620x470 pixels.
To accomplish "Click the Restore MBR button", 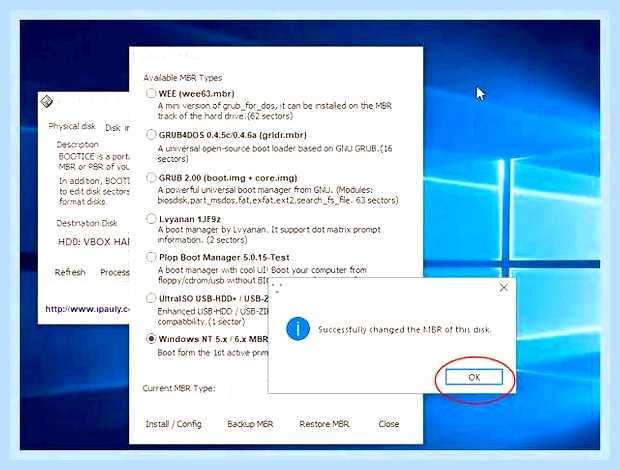I will coord(324,424).
